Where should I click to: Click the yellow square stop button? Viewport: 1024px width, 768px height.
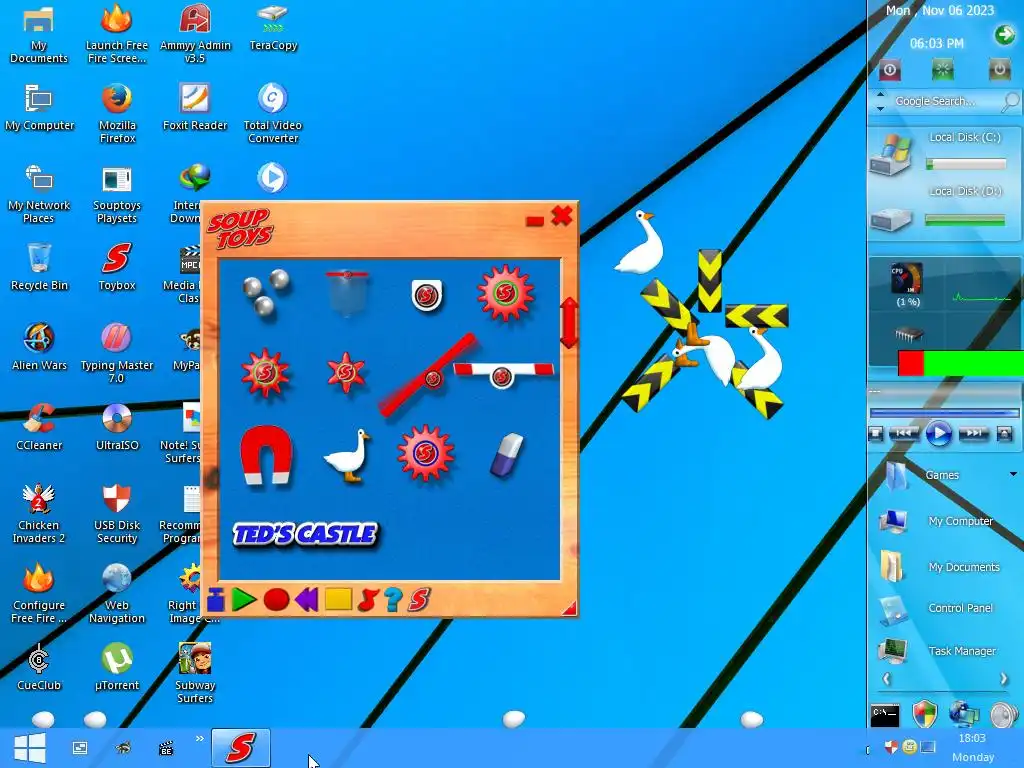[x=338, y=600]
